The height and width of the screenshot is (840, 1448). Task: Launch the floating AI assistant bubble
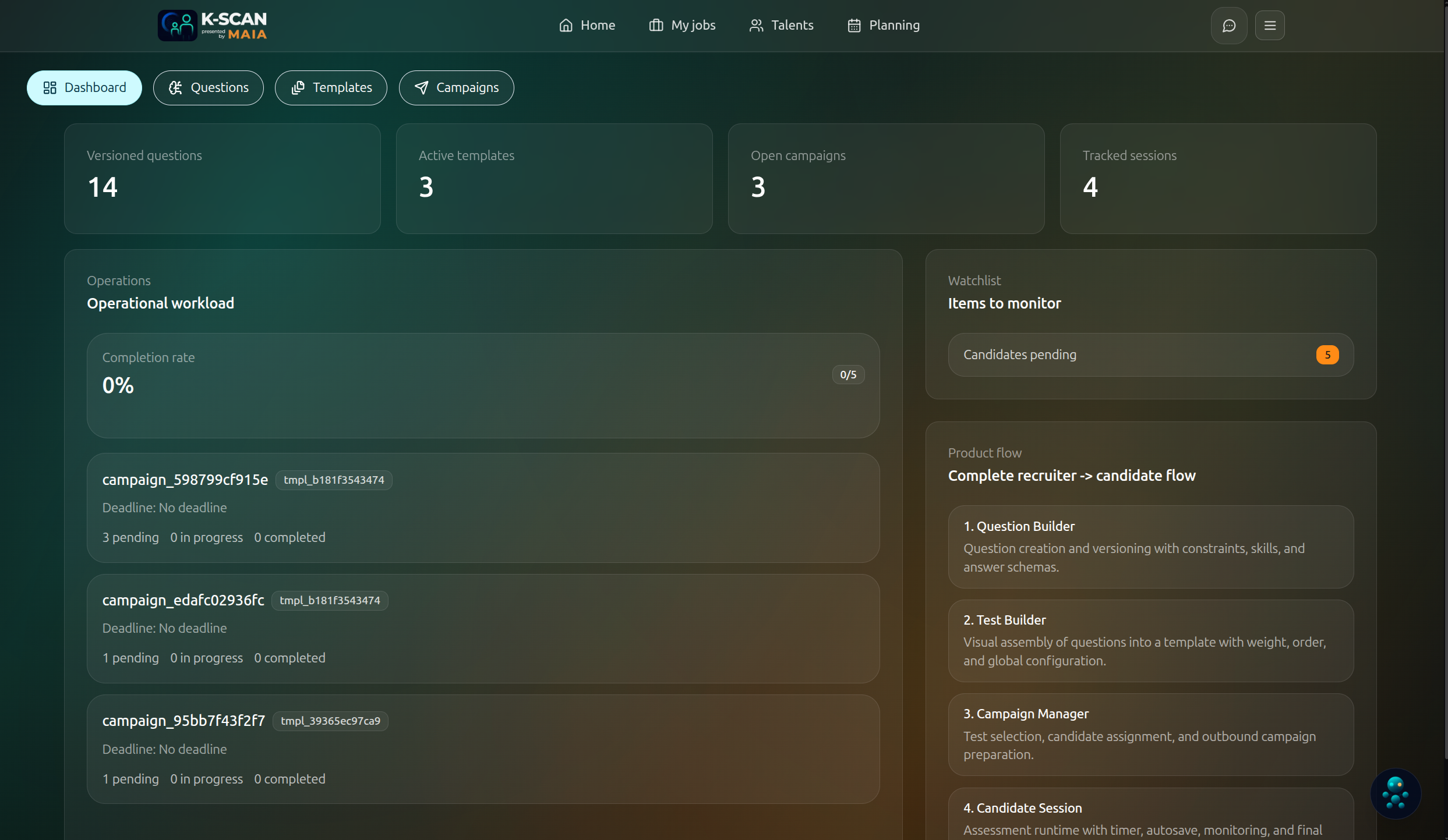tap(1395, 793)
